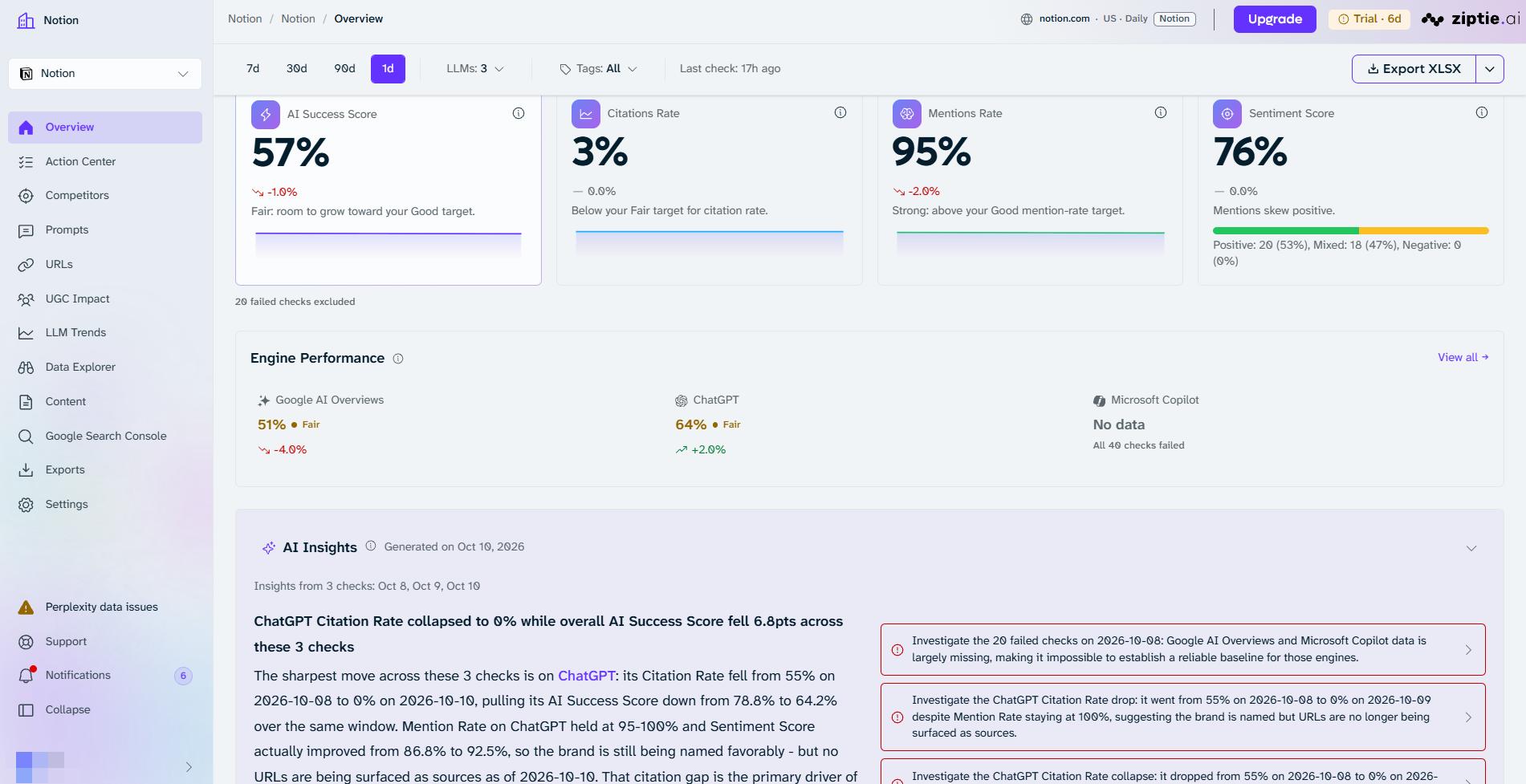Select the 30d time range
Screen dimensions: 1526x784
tap(297, 69)
